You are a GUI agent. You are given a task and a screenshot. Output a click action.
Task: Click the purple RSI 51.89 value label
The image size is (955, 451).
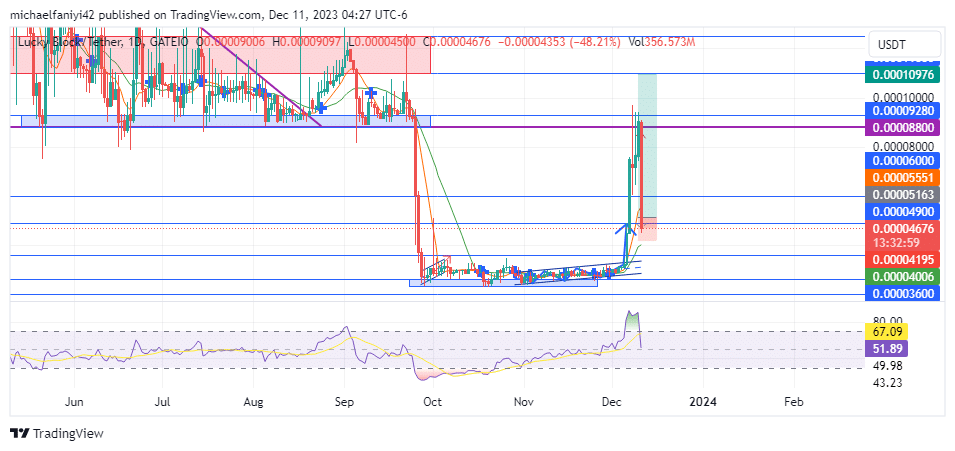tap(886, 349)
